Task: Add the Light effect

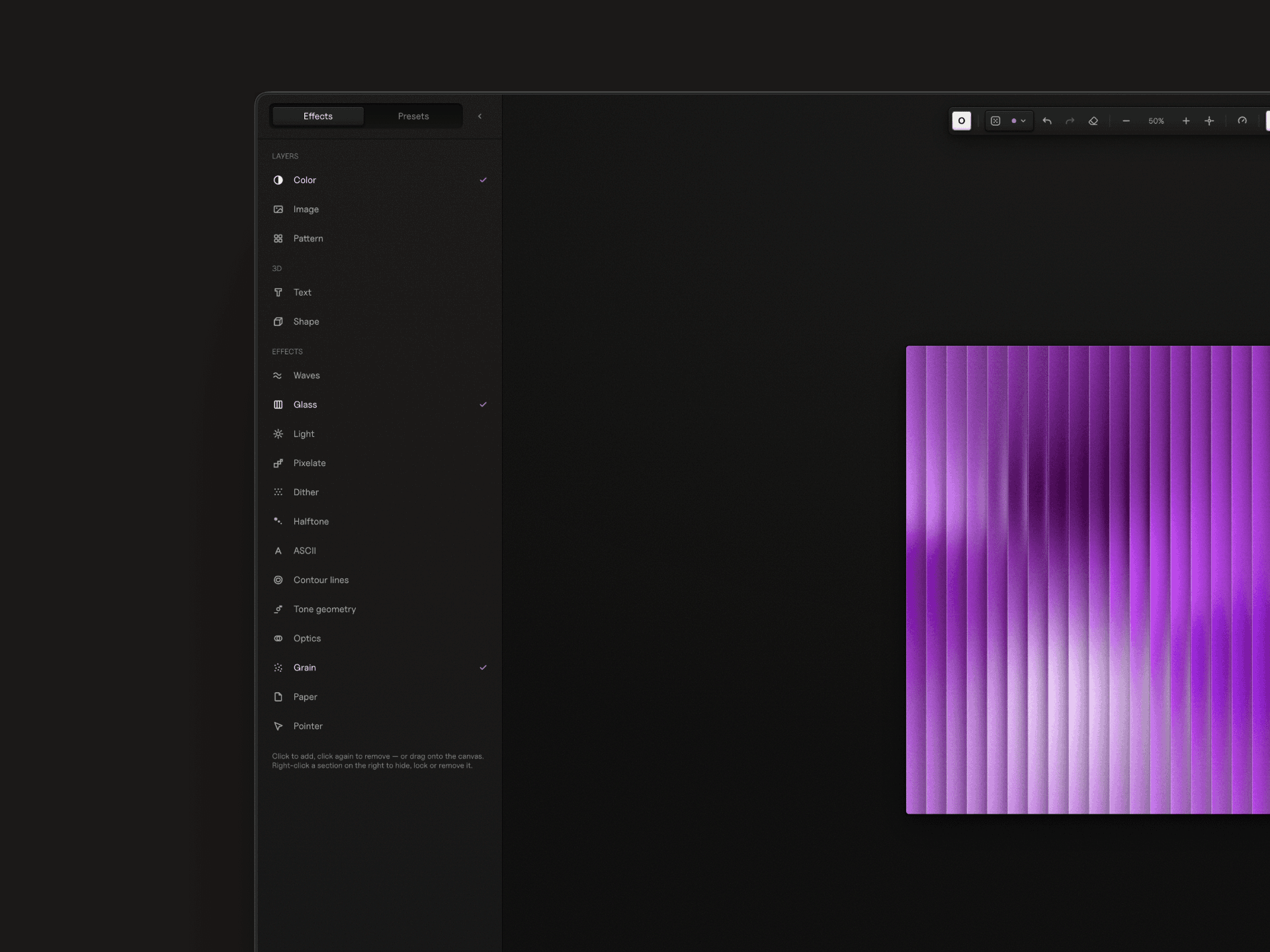Action: click(380, 434)
